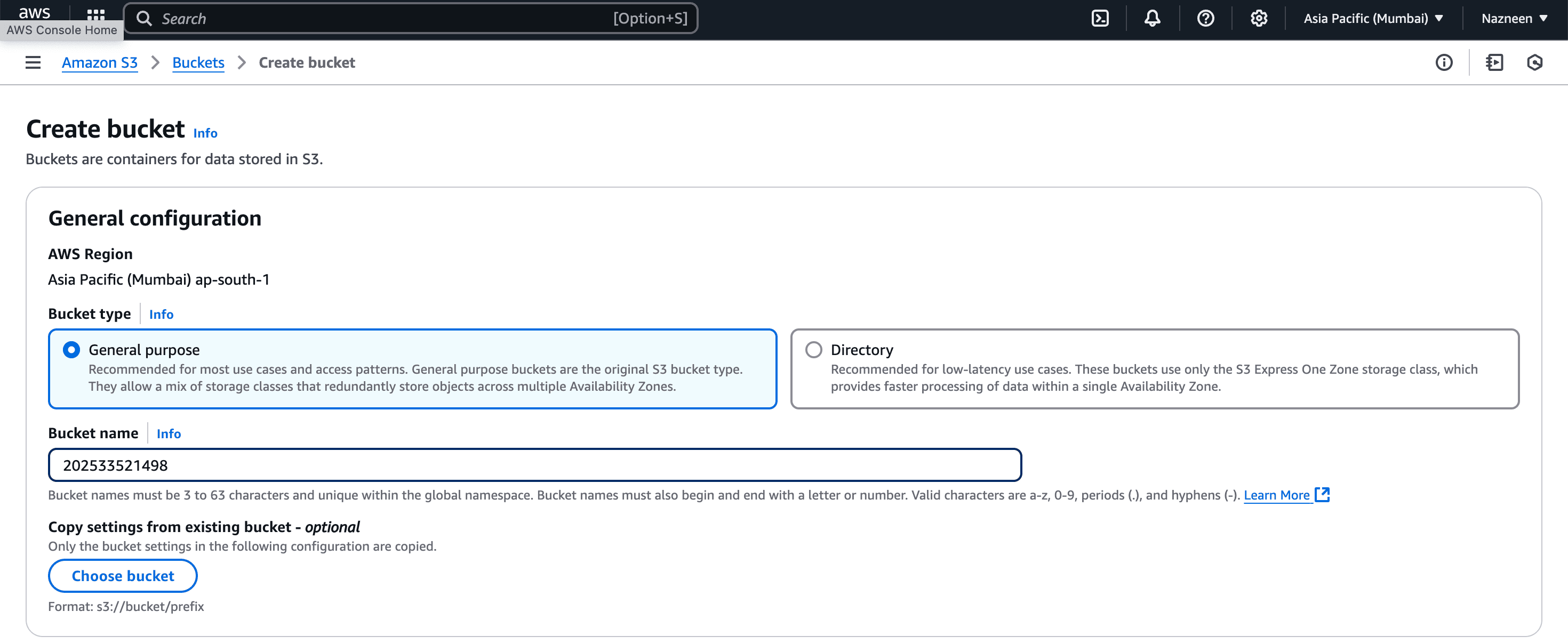Image resolution: width=1568 pixels, height=644 pixels.
Task: Click the 'Format: s3://bucket/prefix' text
Action: coord(126,606)
